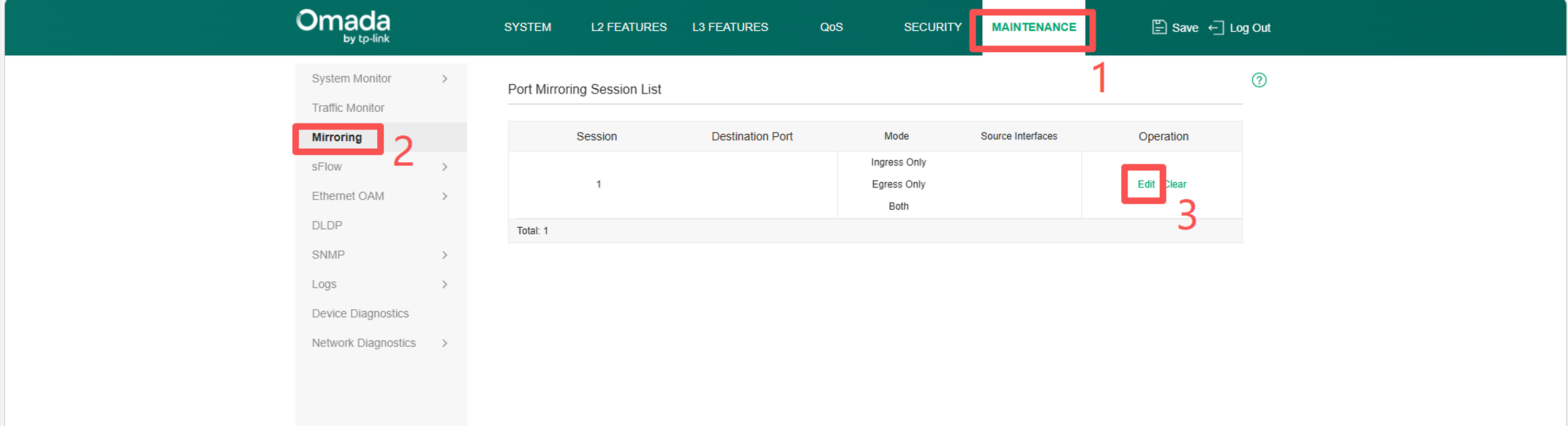
Task: Go to the QoS tab
Action: [831, 27]
